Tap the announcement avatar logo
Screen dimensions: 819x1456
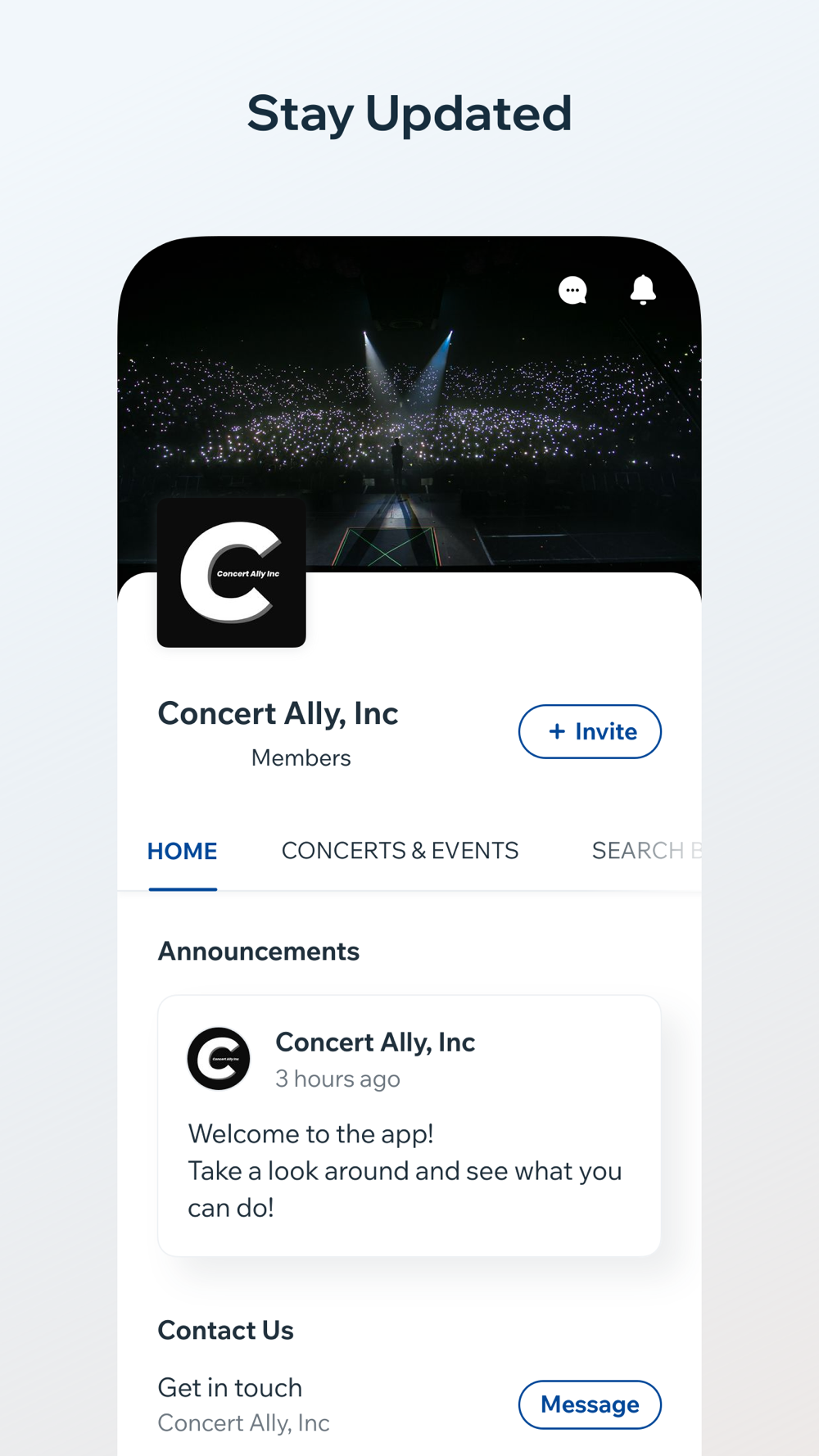219,1059
